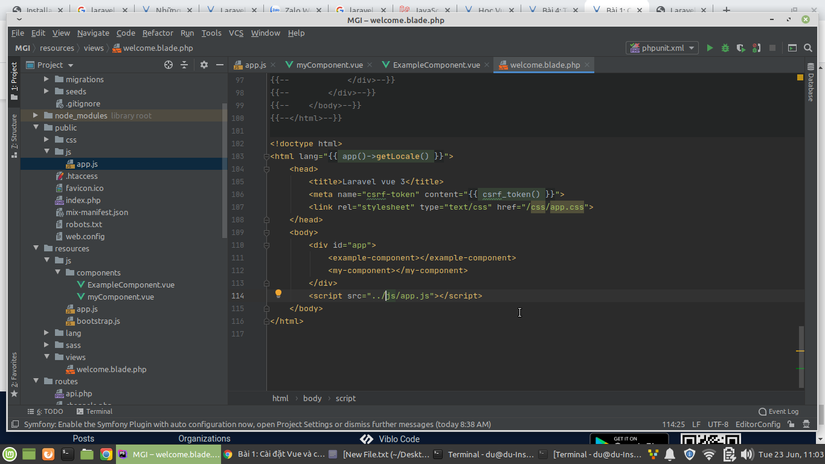Open Structure side panel
This screenshot has height=464, width=825.
point(14,136)
